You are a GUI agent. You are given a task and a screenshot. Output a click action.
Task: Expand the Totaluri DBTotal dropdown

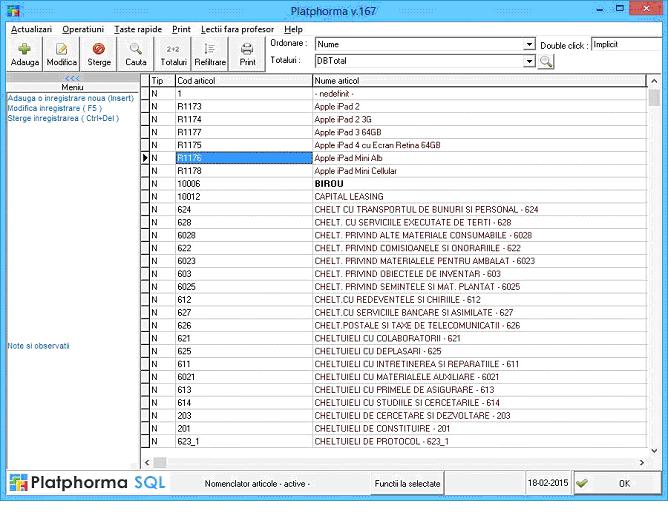click(529, 62)
